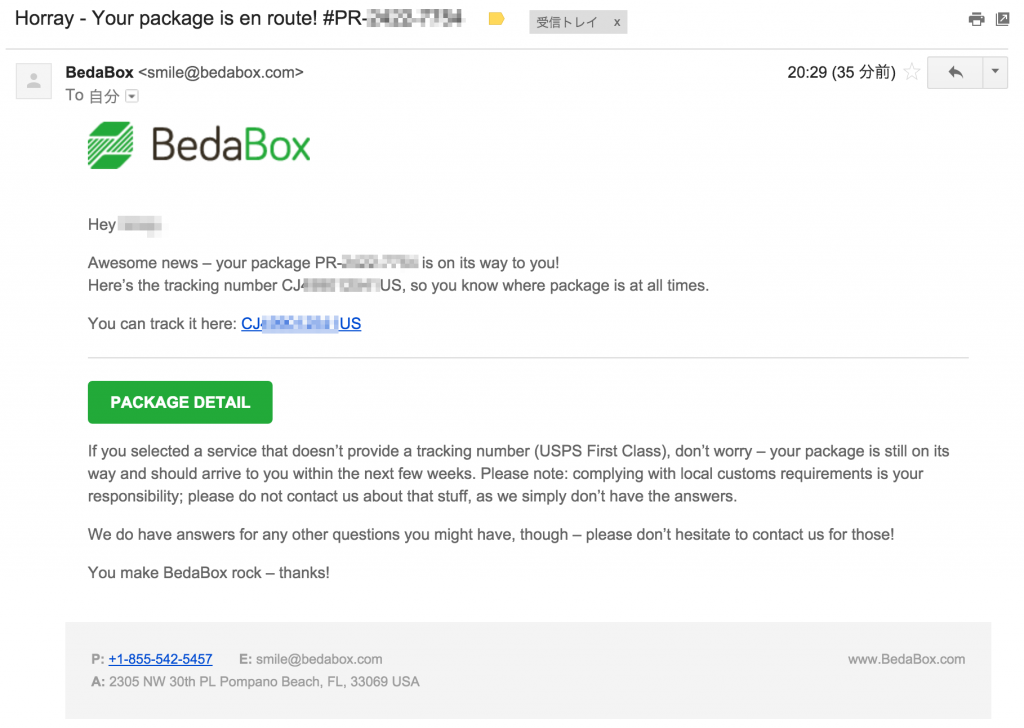Click the PACKAGE DETAIL button
The height and width of the screenshot is (728, 1024).
[x=180, y=402]
